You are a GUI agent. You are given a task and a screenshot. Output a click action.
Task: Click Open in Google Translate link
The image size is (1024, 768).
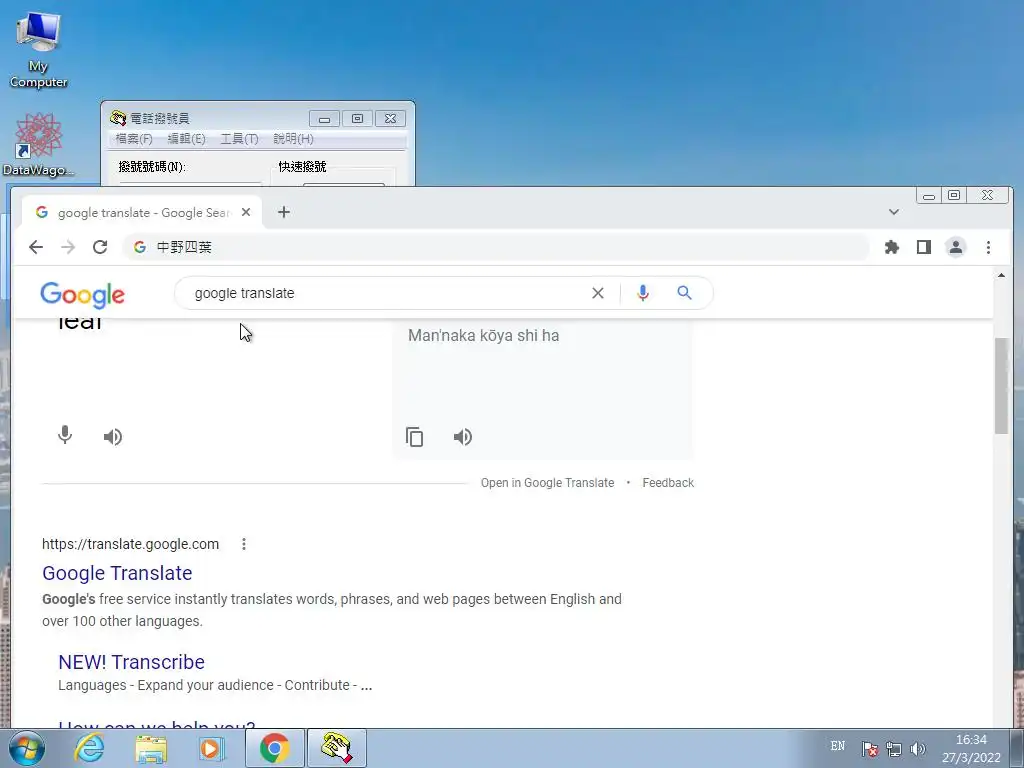547,483
